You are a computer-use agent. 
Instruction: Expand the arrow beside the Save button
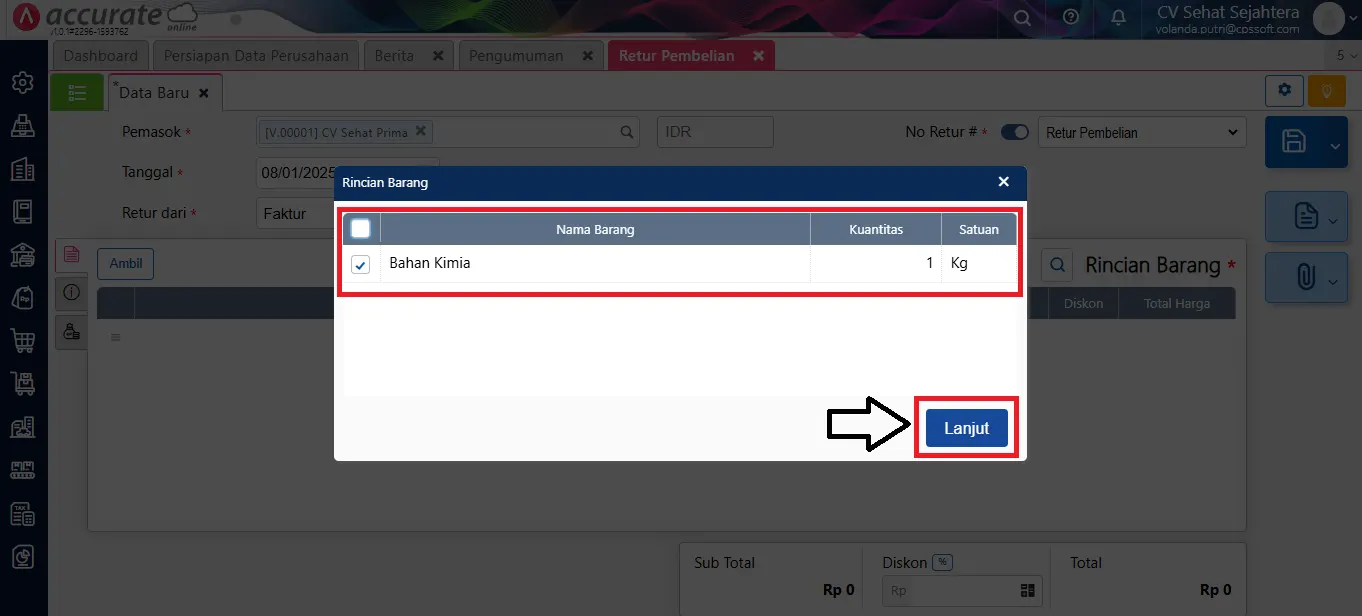pos(1335,145)
